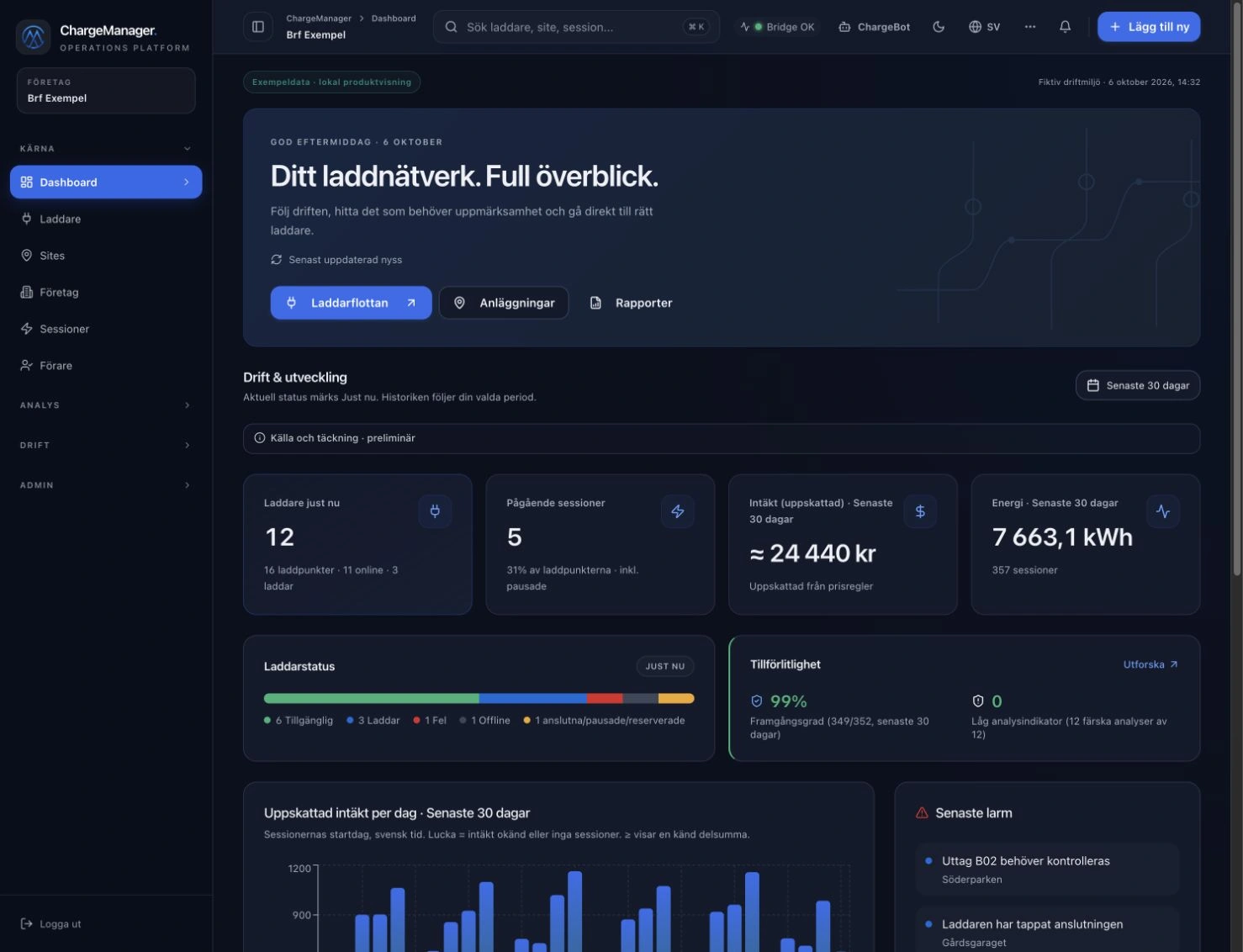Viewport: 1243px width, 952px height.
Task: Expand the ANALYS sidebar section
Action: coord(106,405)
